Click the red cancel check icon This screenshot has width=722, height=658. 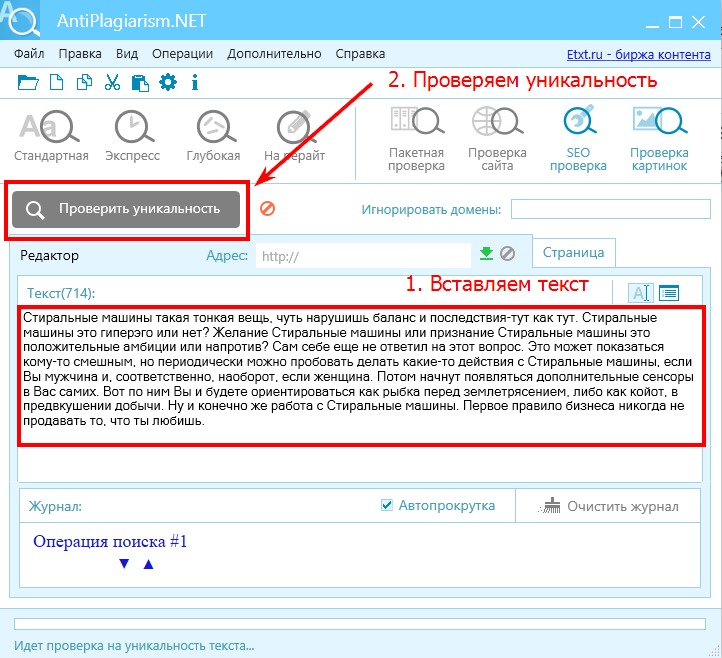pyautogui.click(x=267, y=209)
